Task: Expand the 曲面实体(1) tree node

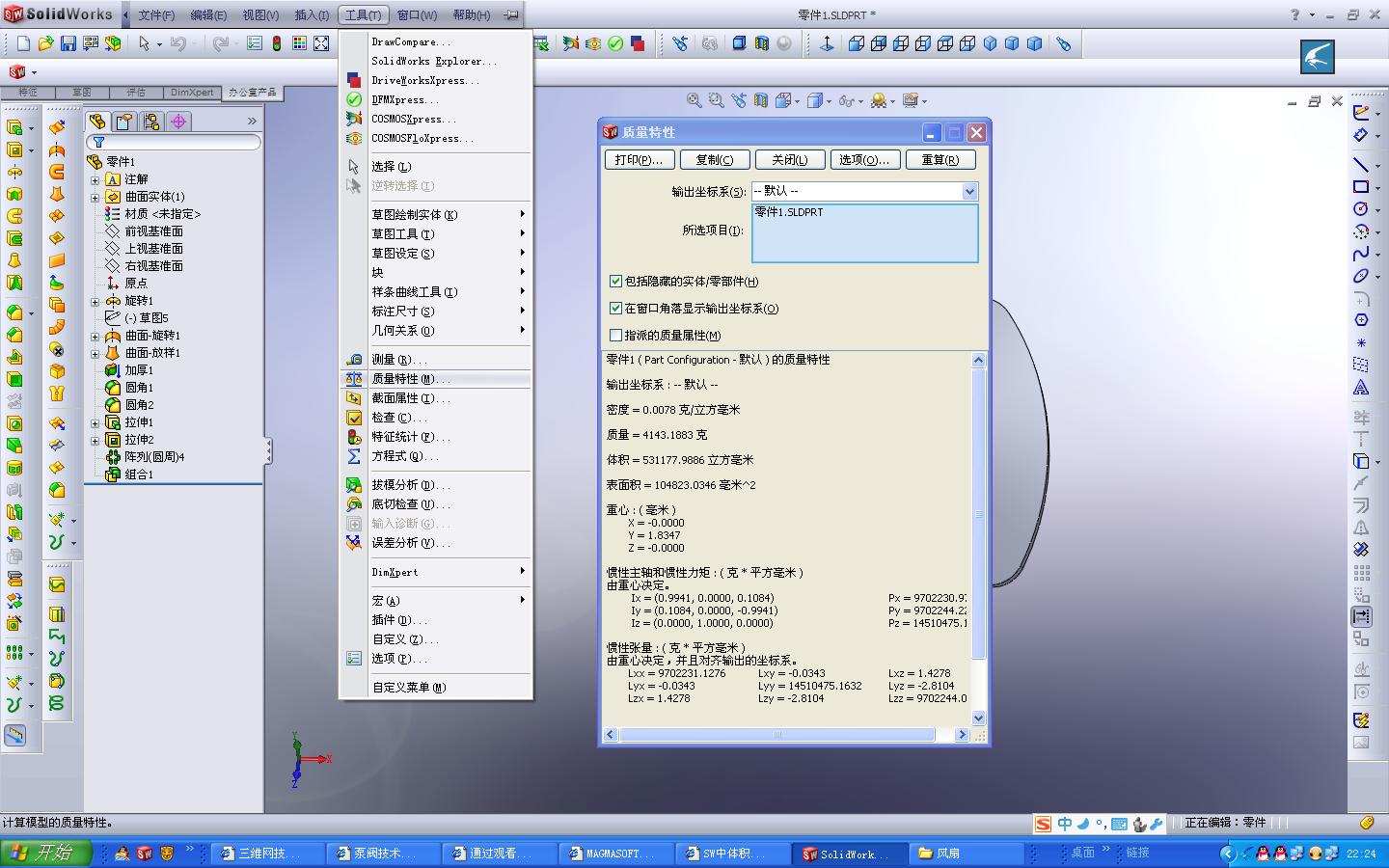Action: (x=95, y=197)
